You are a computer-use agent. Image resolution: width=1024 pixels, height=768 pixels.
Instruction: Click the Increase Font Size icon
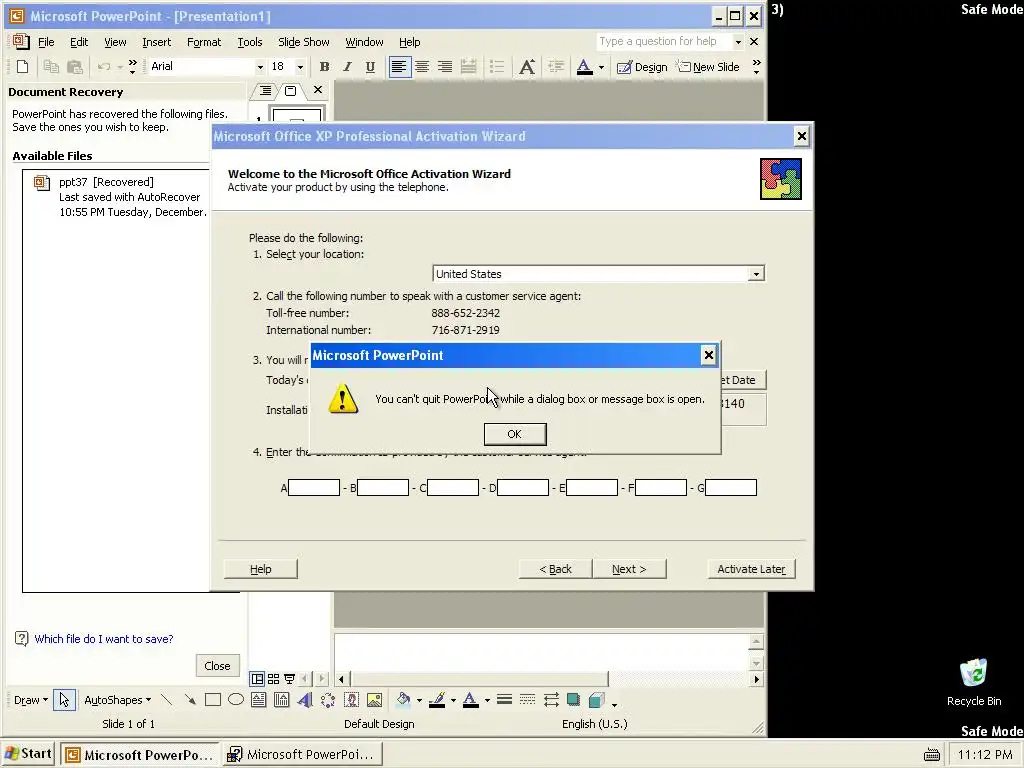tap(527, 67)
